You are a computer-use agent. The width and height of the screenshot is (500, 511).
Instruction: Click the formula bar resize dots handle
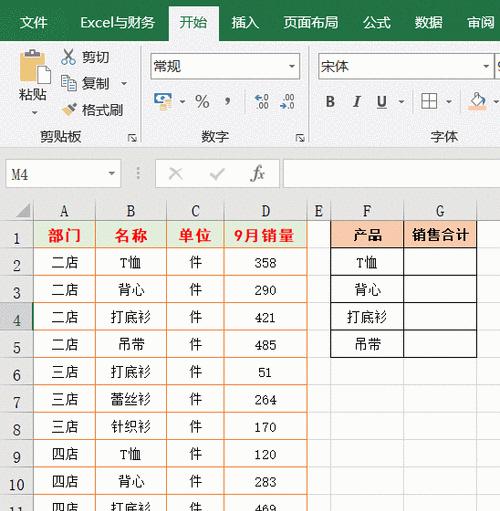pos(138,173)
